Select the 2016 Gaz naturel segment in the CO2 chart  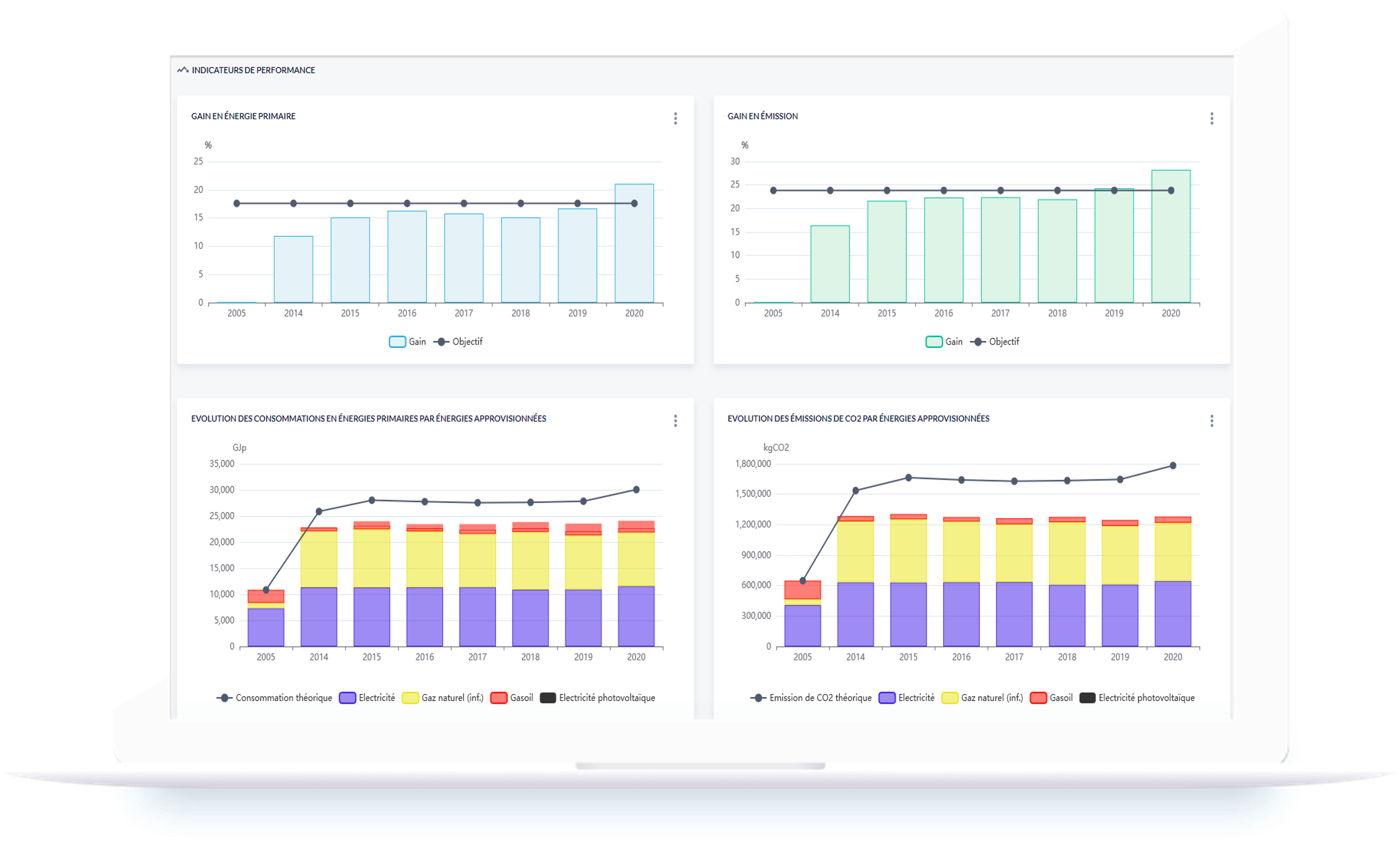coord(961,552)
